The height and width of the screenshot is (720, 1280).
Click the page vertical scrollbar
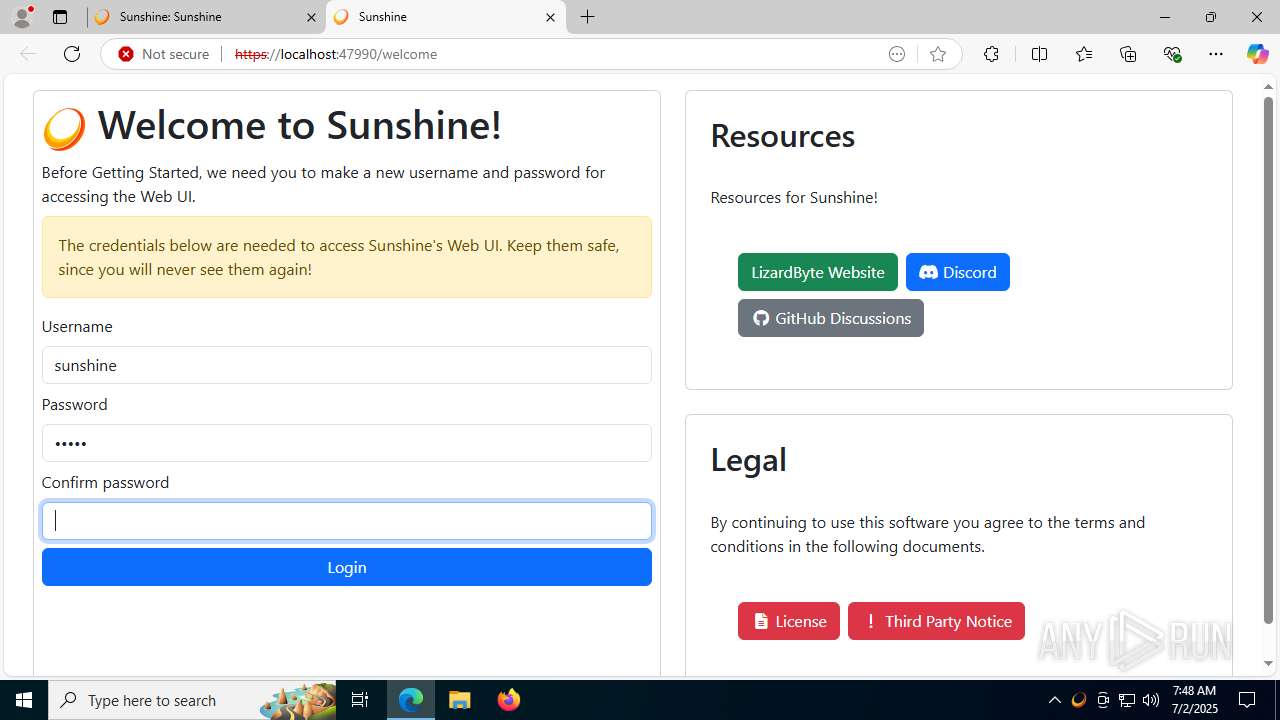(1268, 360)
